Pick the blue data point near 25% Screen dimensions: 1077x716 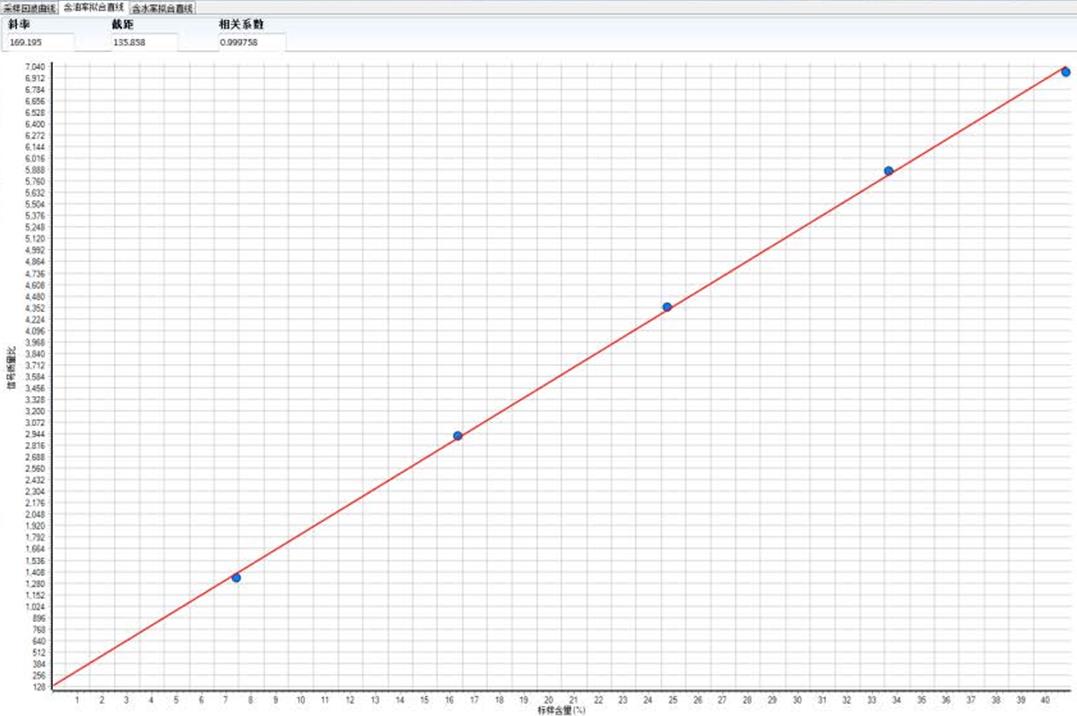point(667,307)
